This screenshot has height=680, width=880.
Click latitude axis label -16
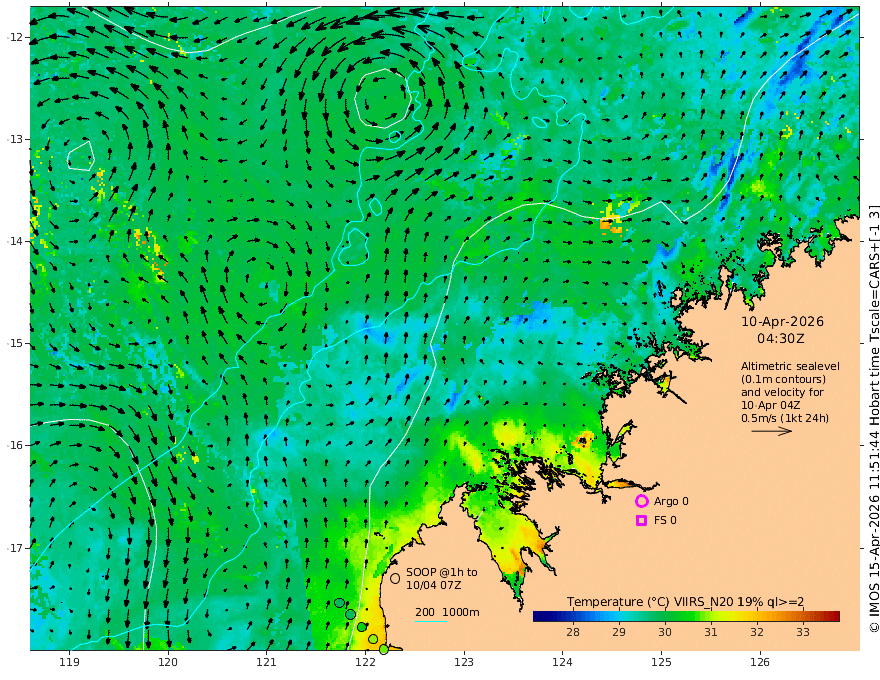click(x=15, y=445)
